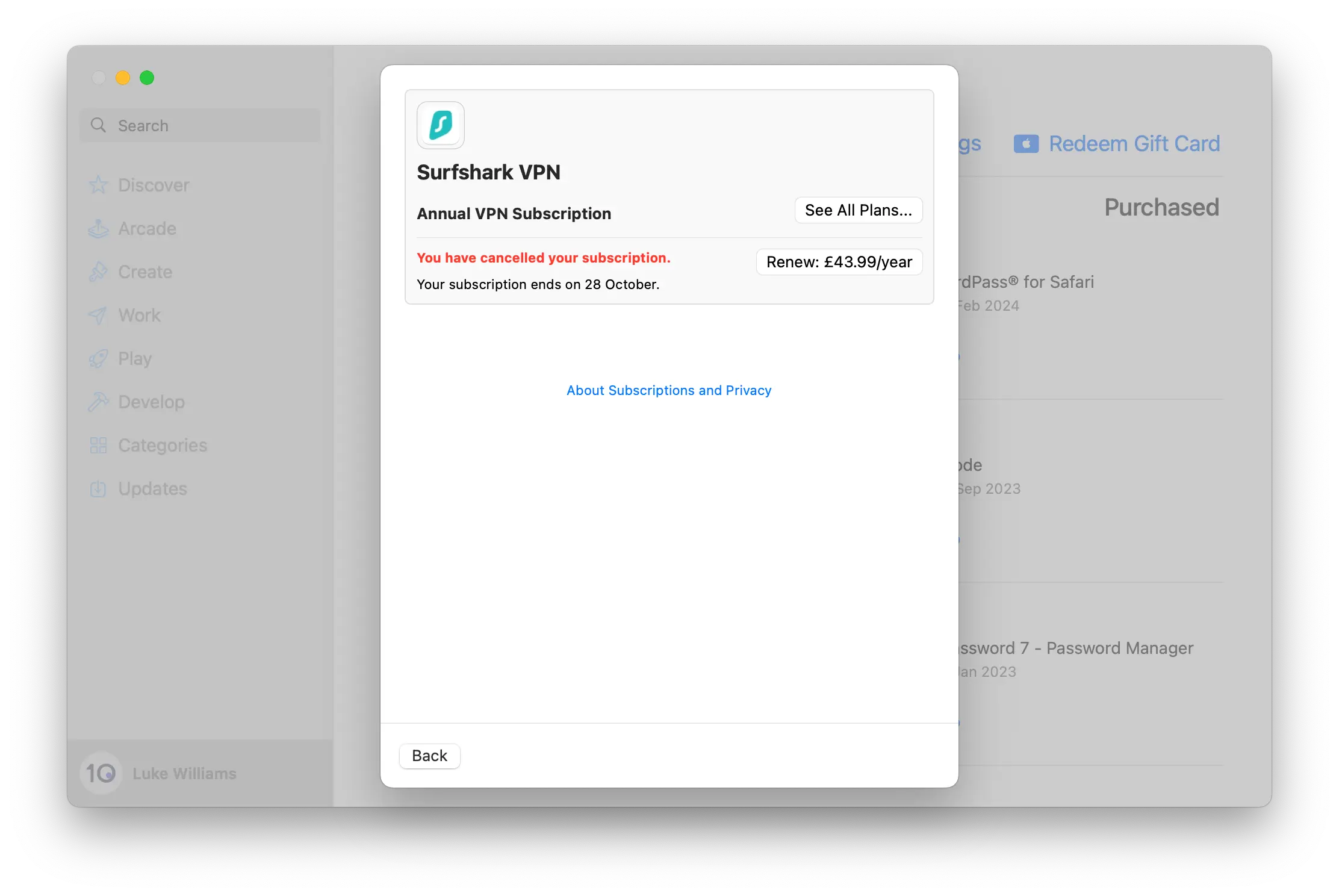Select Updates in the sidebar
The width and height of the screenshot is (1339, 896).
(x=152, y=488)
